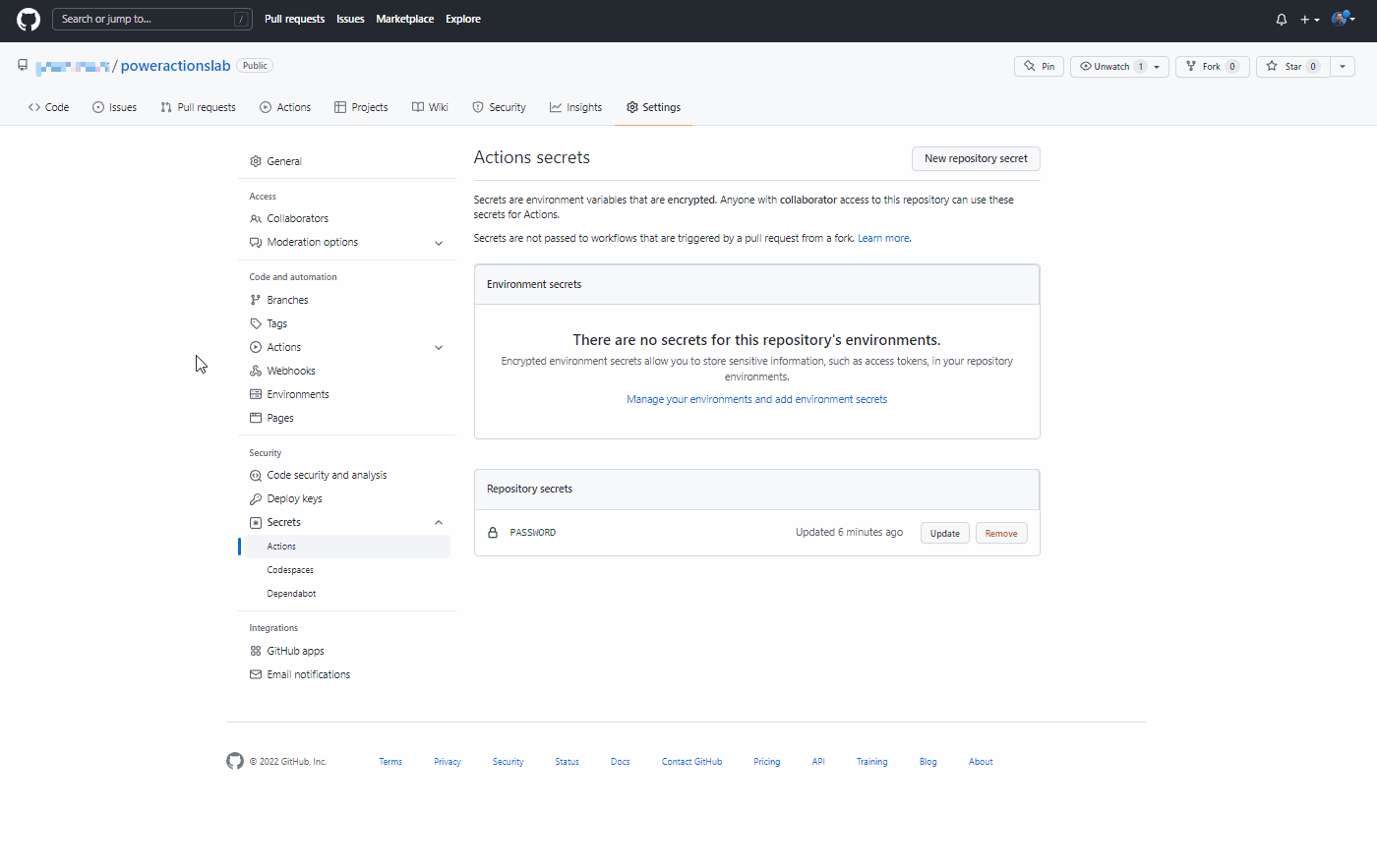Open the Unwatch watch options dropdown
Image resolution: width=1377 pixels, height=868 pixels.
pos(1157,66)
